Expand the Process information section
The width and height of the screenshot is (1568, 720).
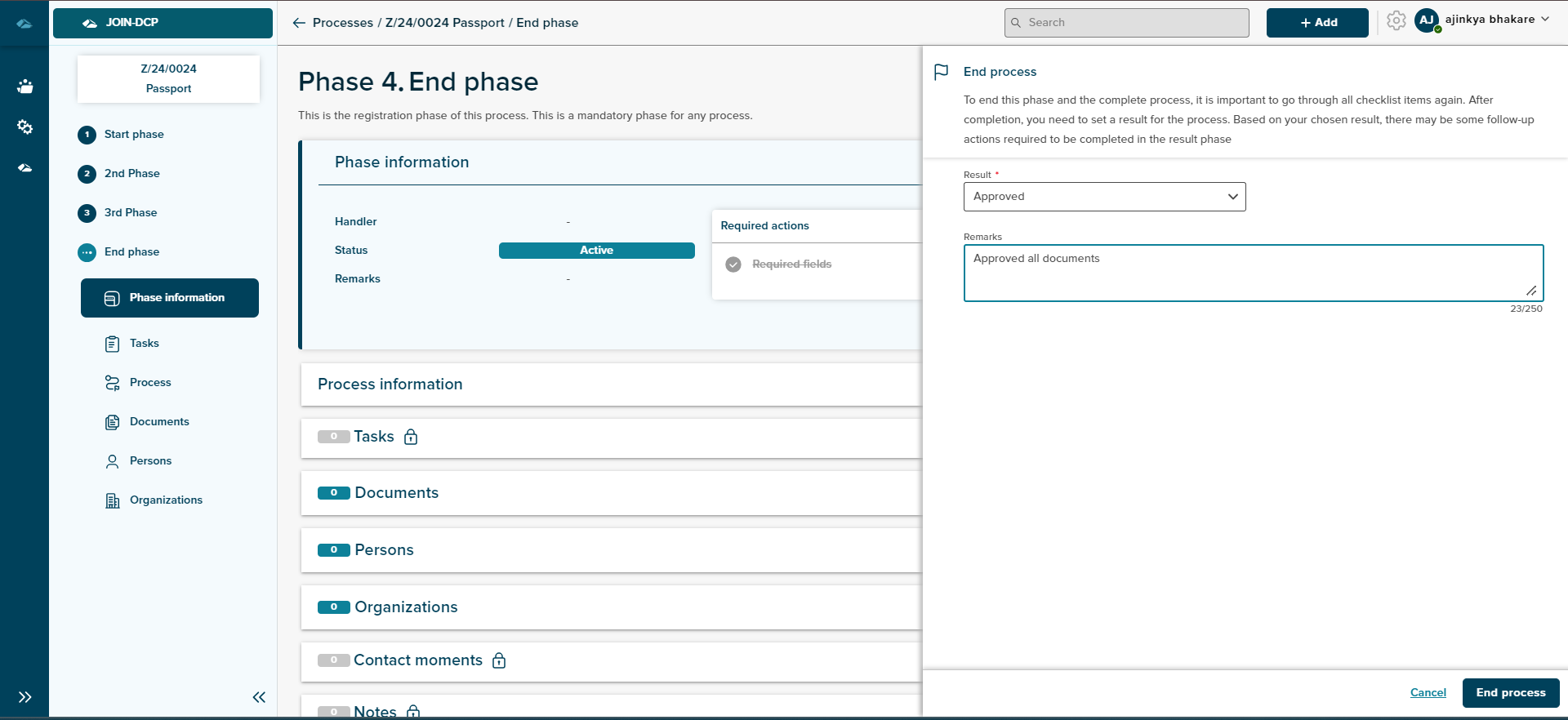pos(390,384)
